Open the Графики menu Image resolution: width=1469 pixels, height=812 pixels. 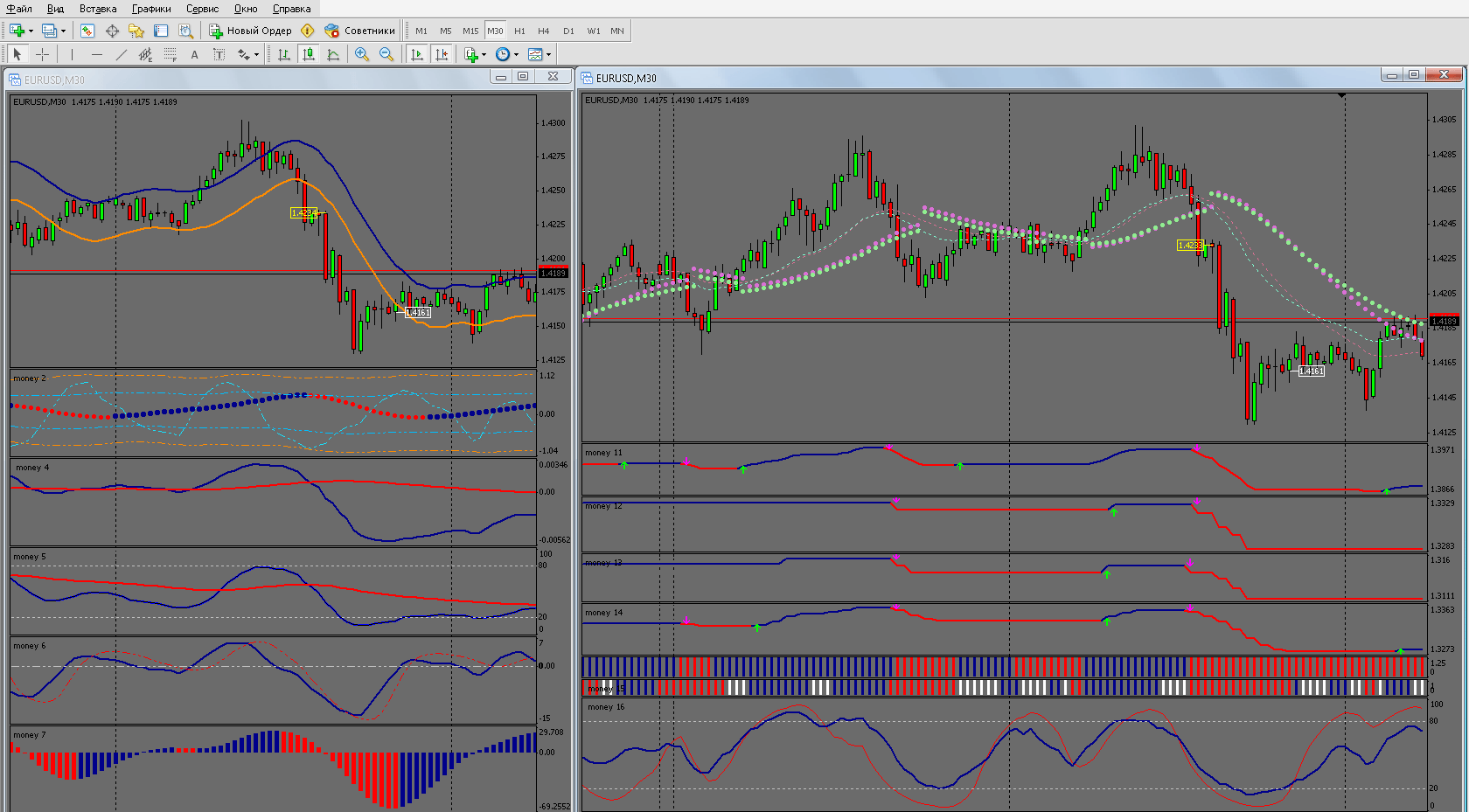coord(151,9)
